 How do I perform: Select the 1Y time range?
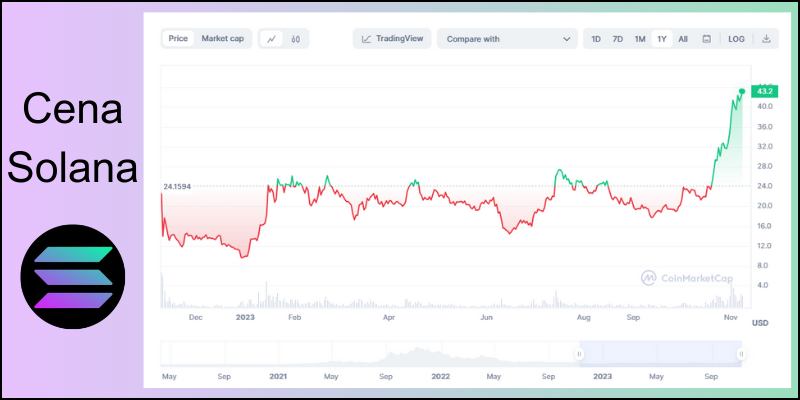click(x=661, y=39)
